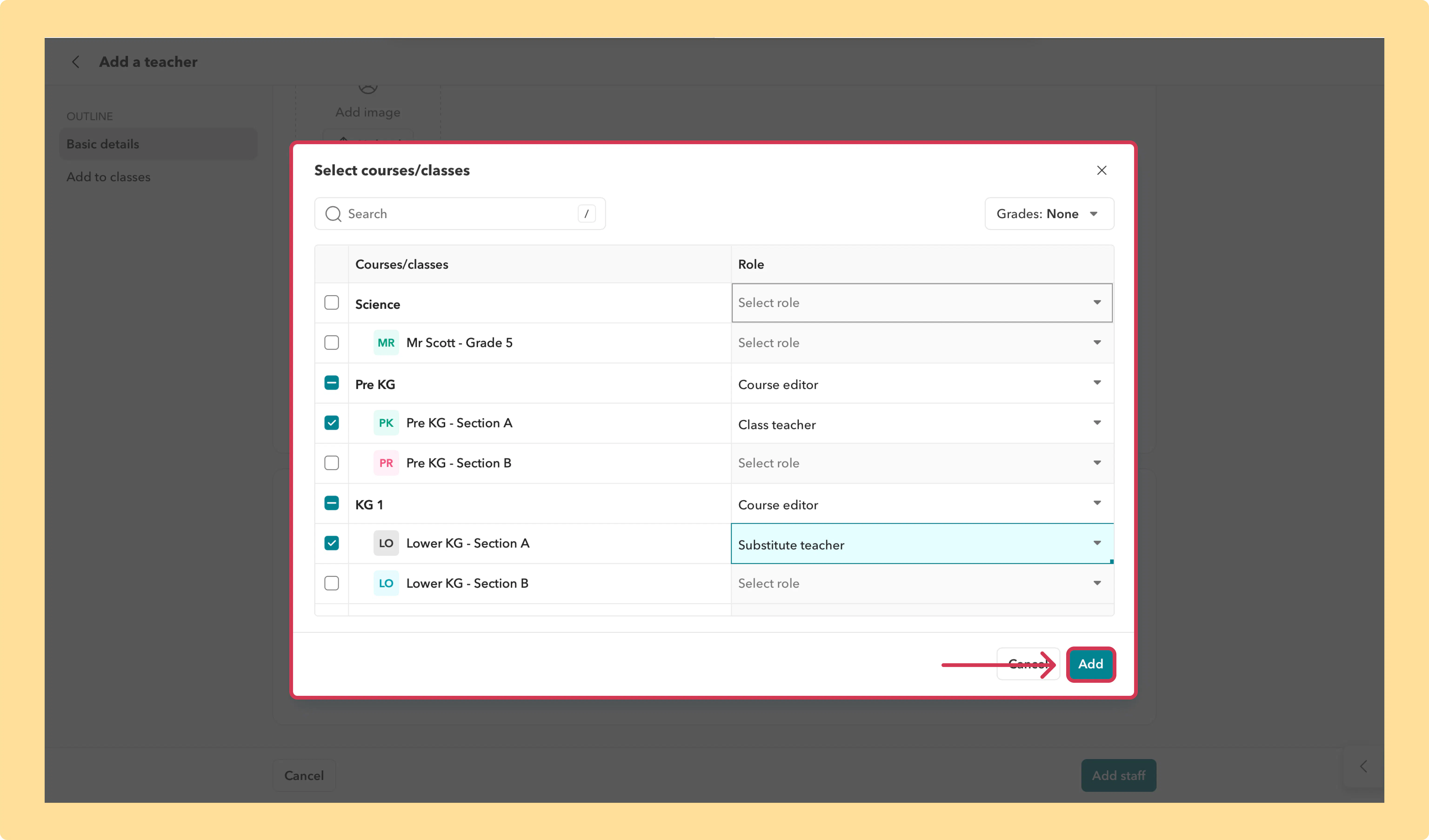Click the PK avatar for Section A

[386, 423]
